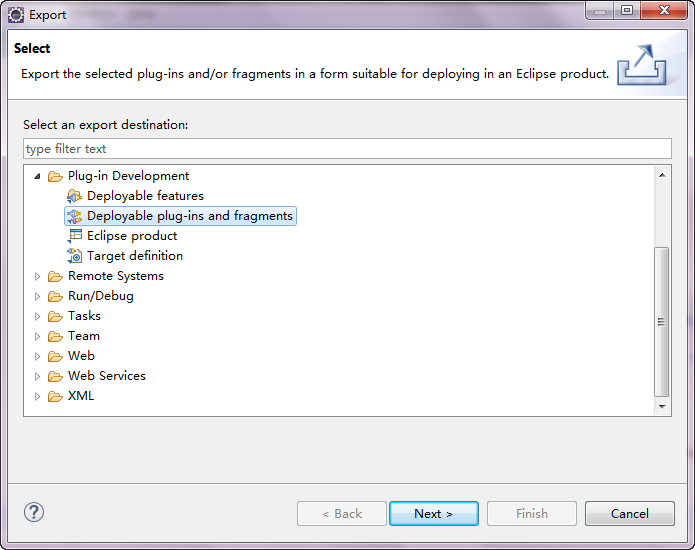The image size is (695, 550).
Task: Click the Plug-in Development folder icon
Action: click(x=56, y=176)
